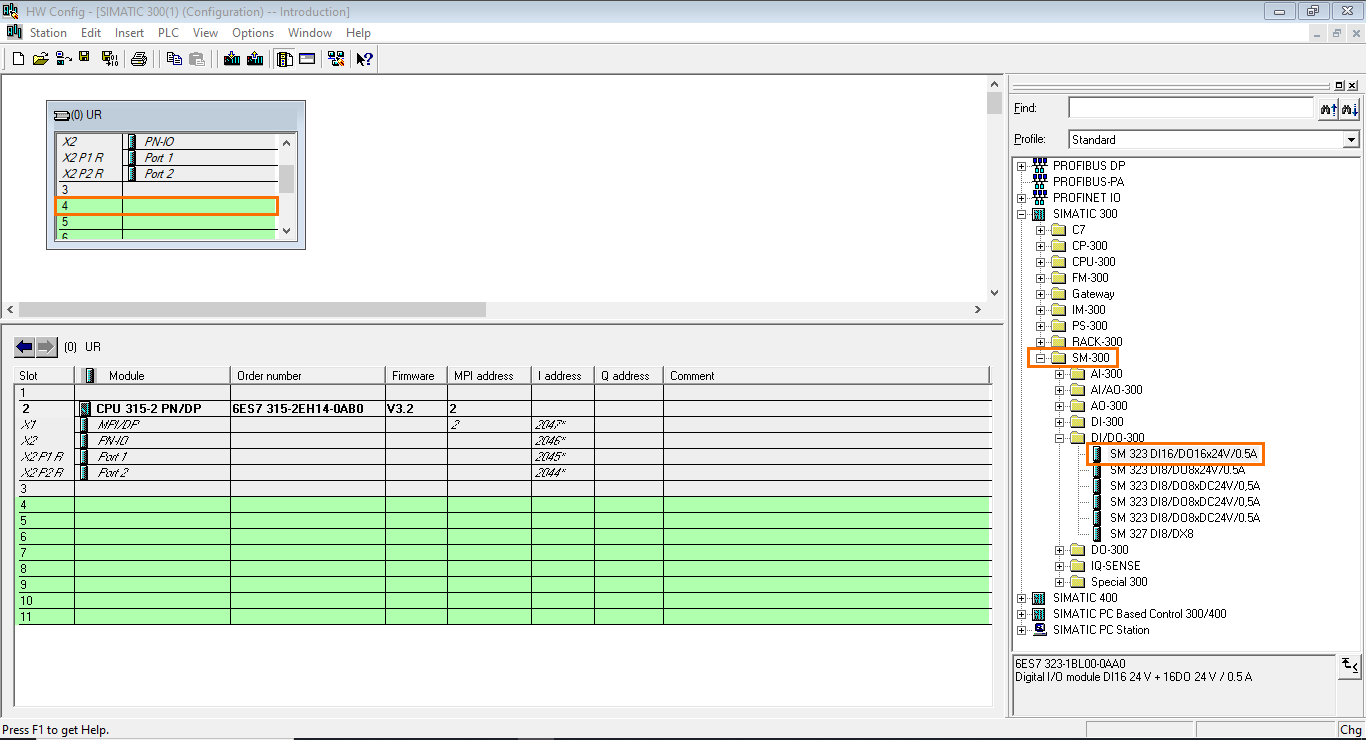The height and width of the screenshot is (740, 1366).
Task: Select the Special 300 folder
Action: [1119, 582]
